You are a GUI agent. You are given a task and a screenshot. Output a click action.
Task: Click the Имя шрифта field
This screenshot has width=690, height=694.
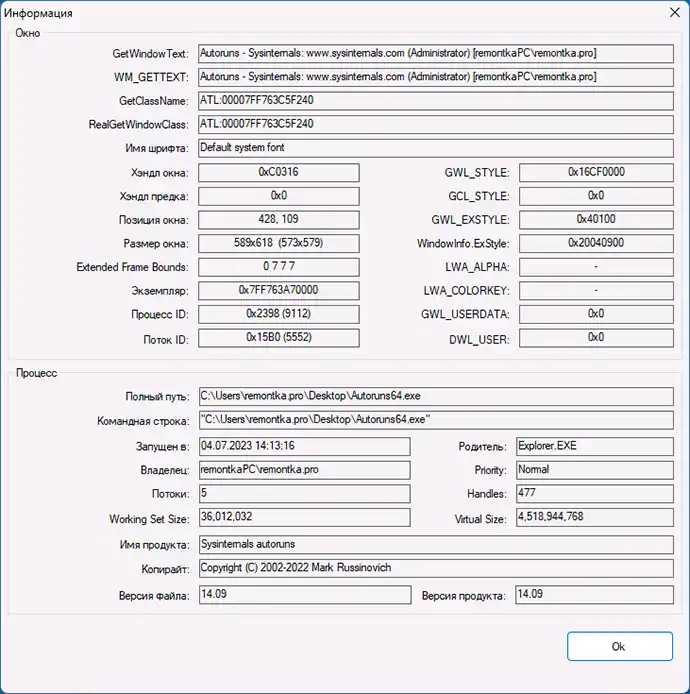click(436, 148)
